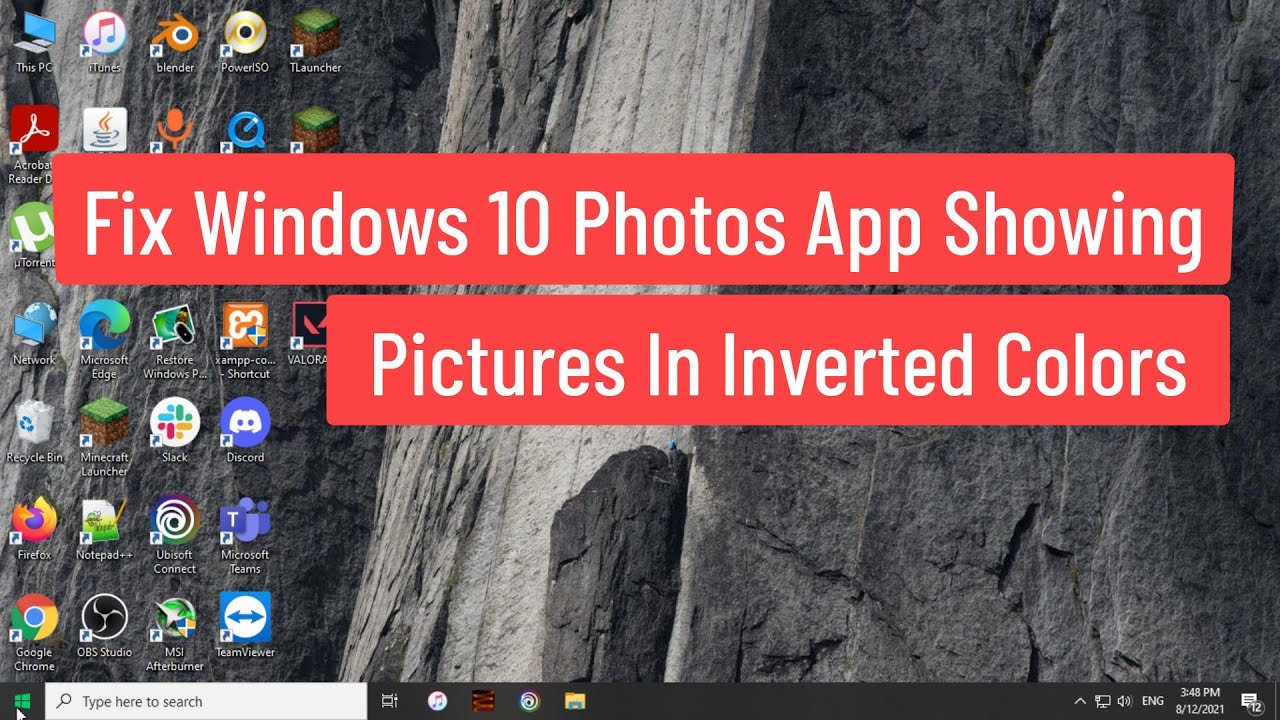This screenshot has height=720, width=1280.
Task: Open the volume control in tray
Action: point(1125,701)
